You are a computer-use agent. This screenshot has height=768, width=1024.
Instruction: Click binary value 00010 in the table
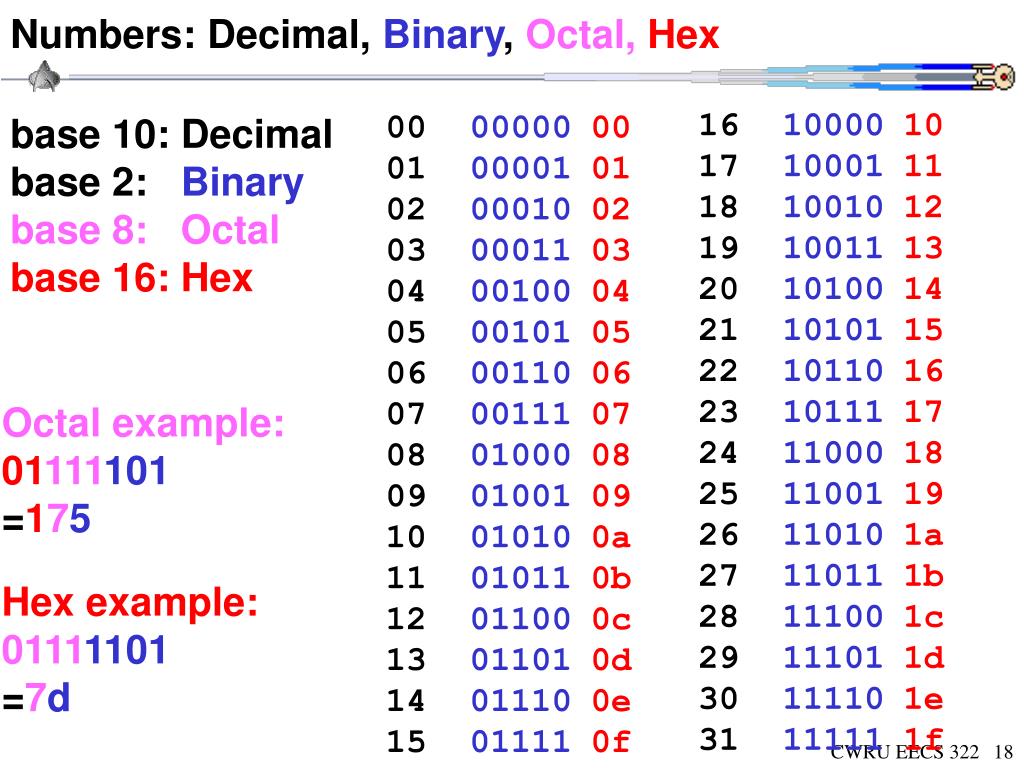520,209
